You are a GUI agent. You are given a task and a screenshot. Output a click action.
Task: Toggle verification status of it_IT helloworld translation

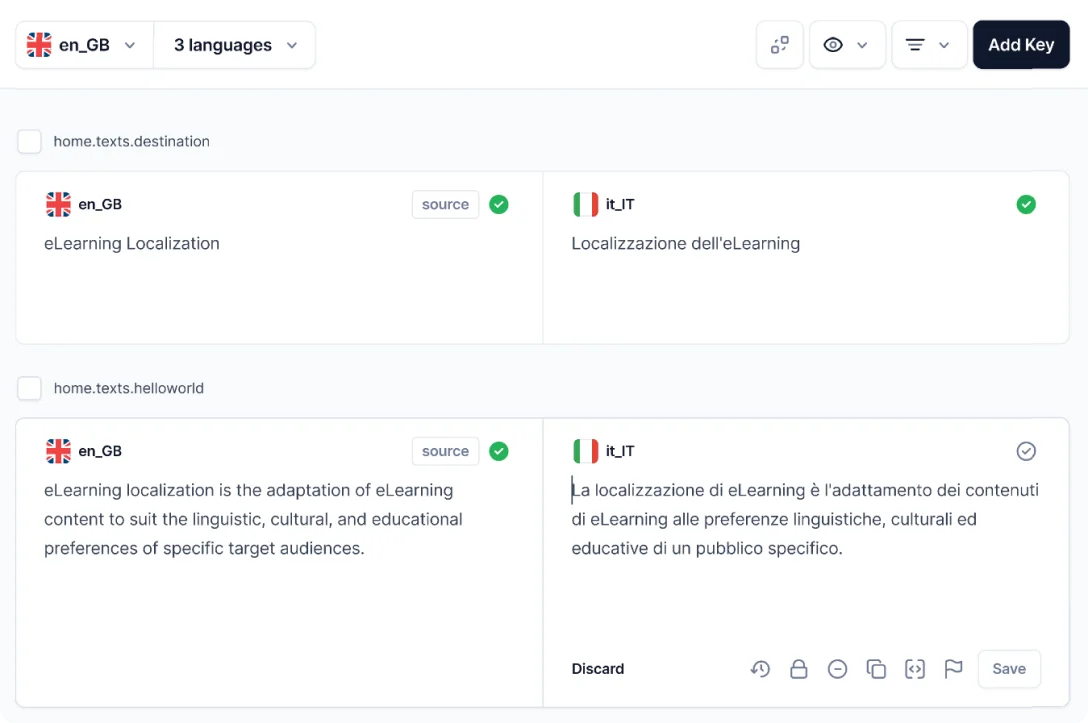pyautogui.click(x=1026, y=451)
